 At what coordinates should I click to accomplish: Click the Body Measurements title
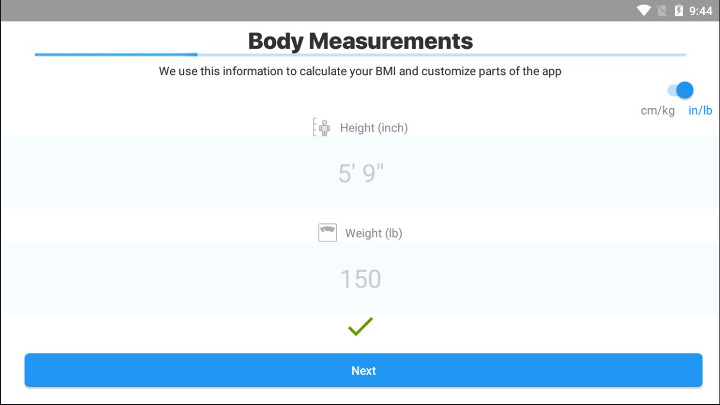[360, 41]
